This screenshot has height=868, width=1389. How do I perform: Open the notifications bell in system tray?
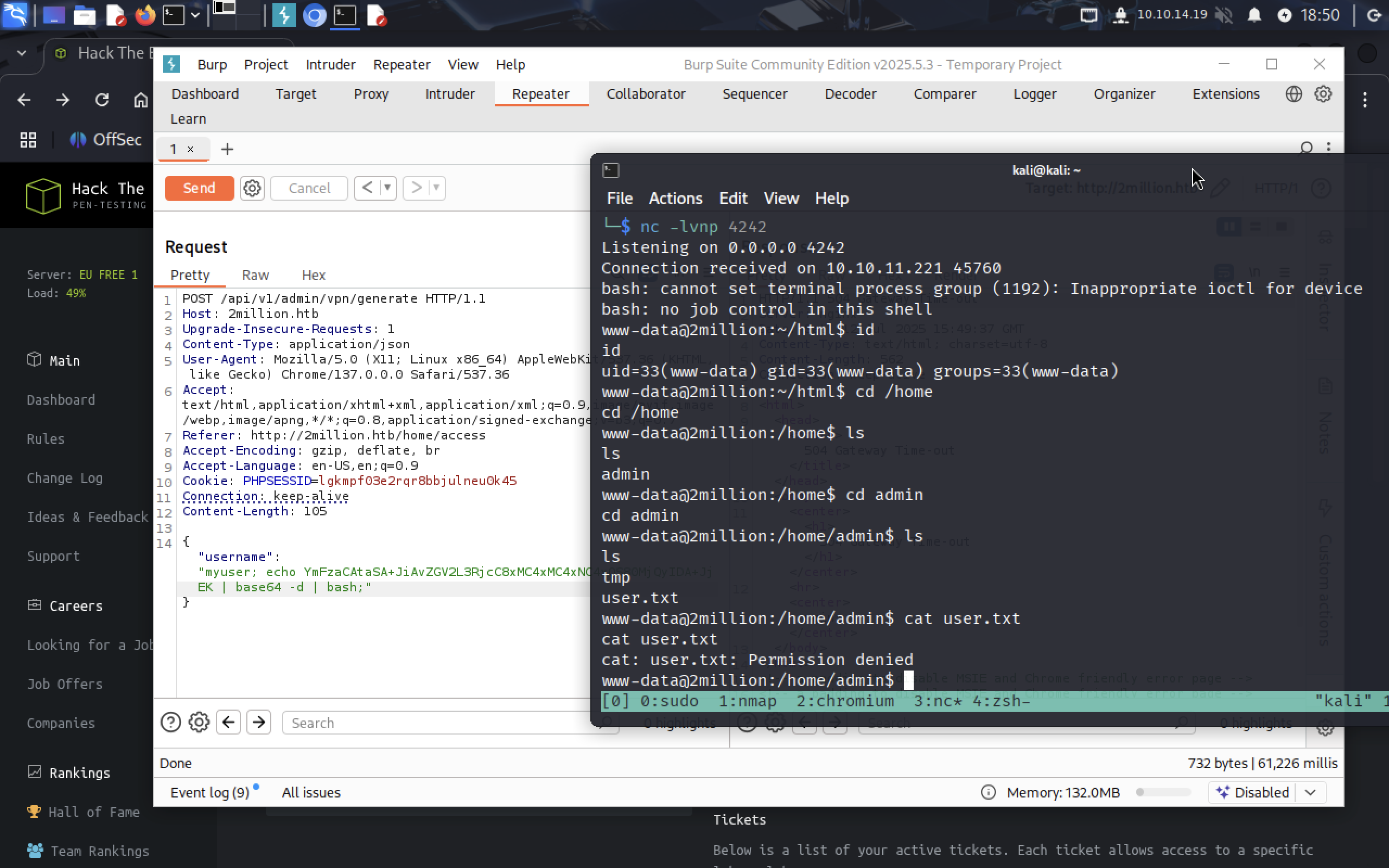[x=1254, y=15]
